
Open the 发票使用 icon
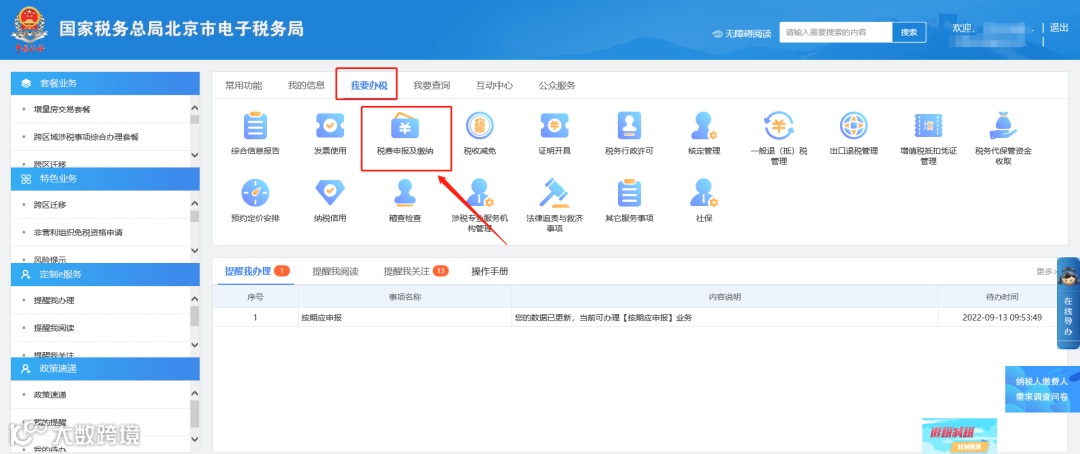[x=330, y=126]
